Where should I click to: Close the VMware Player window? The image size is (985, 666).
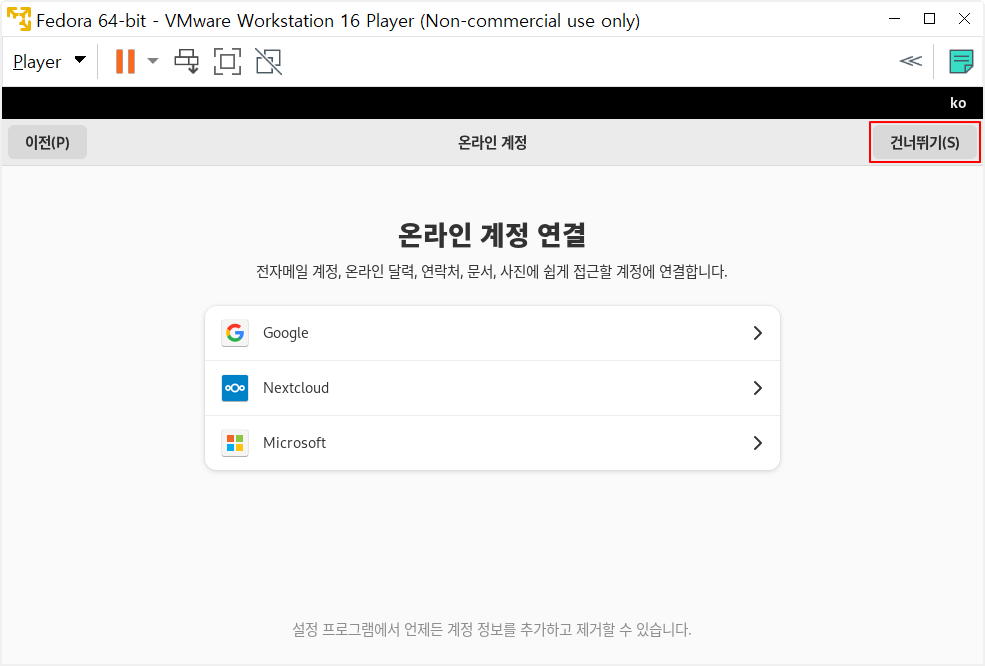(x=964, y=19)
